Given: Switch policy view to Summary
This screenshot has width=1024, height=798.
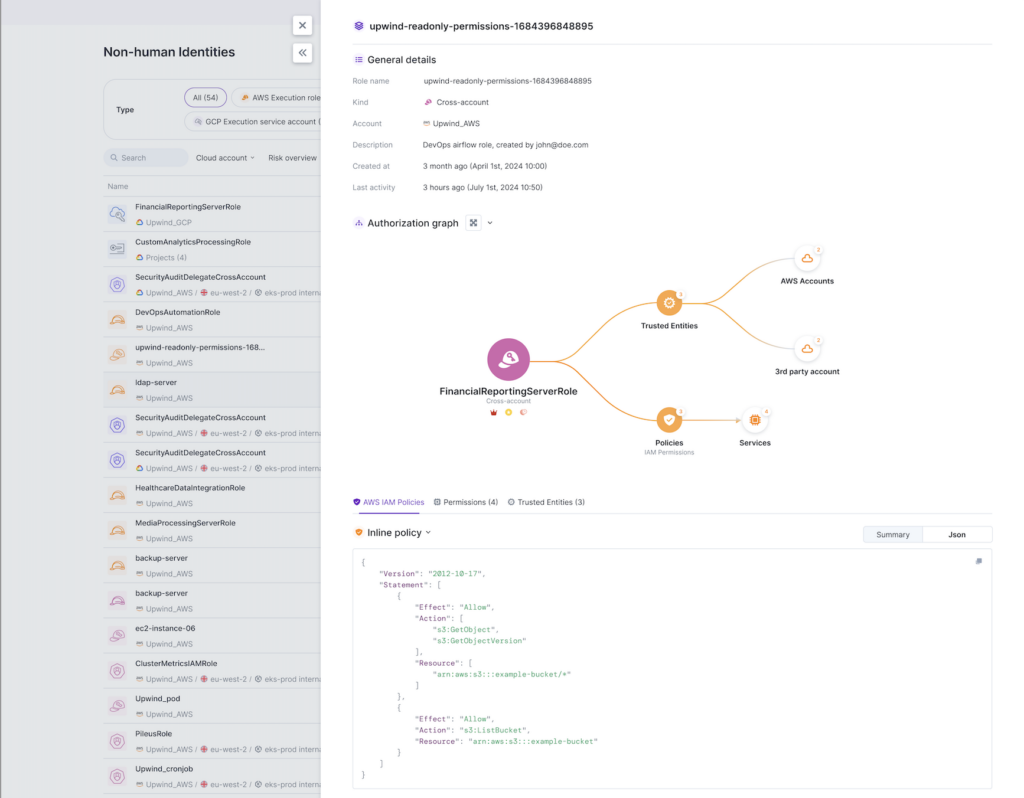Looking at the screenshot, I should point(893,534).
